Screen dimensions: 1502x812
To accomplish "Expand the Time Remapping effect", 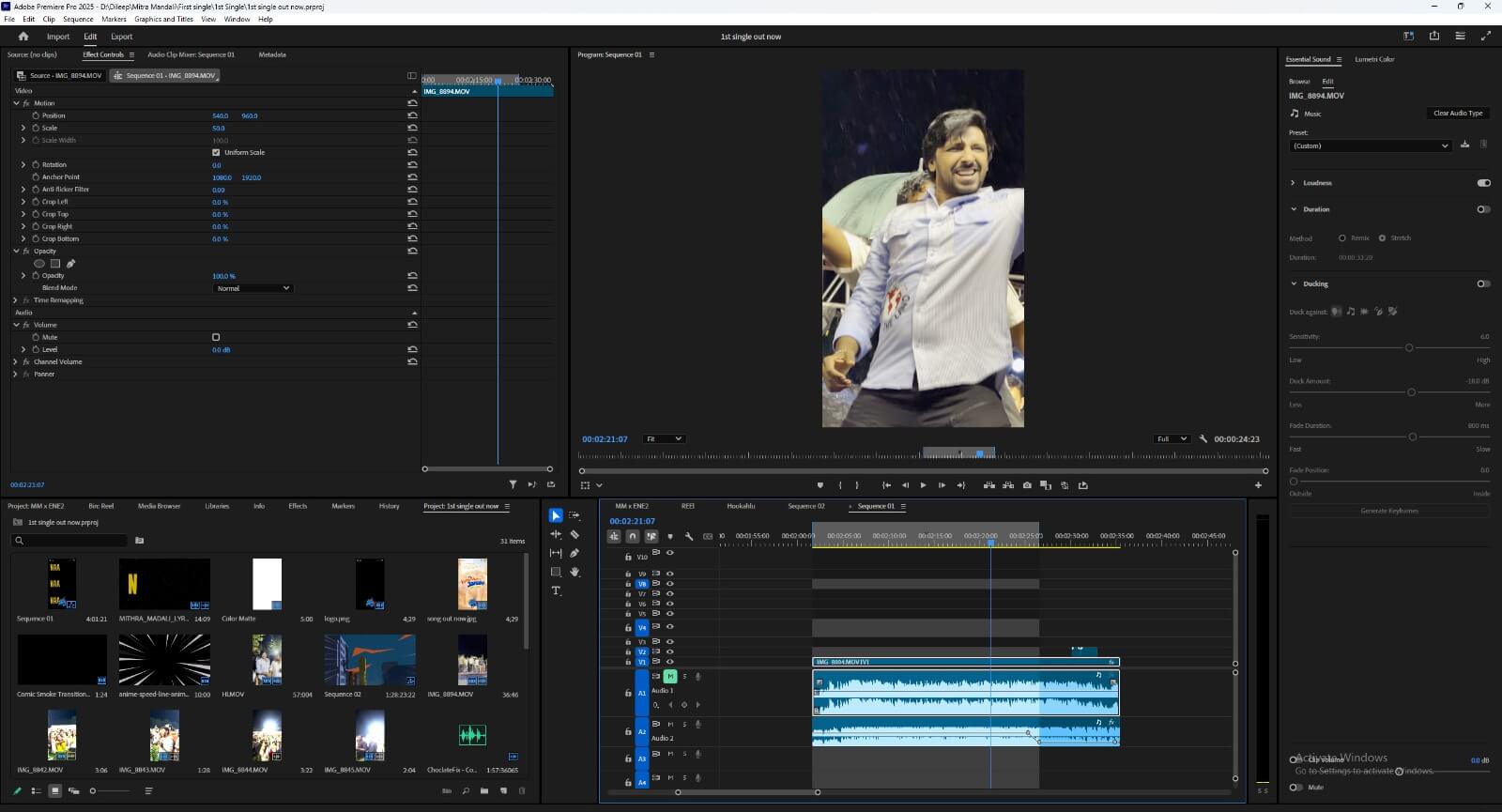I will 16,300.
